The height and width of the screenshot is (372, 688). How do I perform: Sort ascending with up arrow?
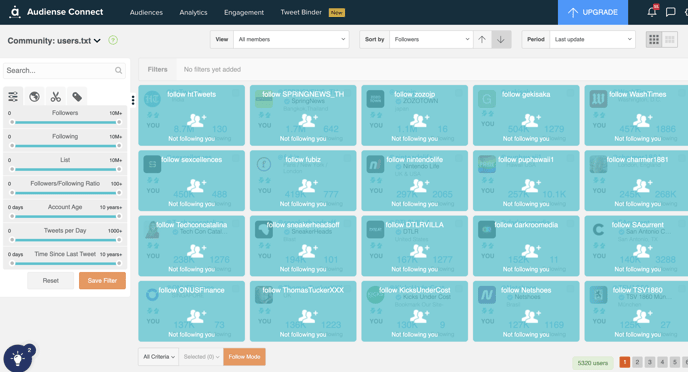tap(482, 39)
